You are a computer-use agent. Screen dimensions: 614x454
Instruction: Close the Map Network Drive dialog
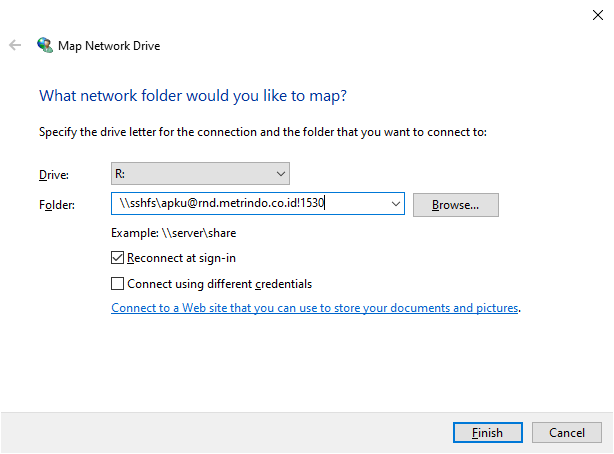(x=598, y=15)
